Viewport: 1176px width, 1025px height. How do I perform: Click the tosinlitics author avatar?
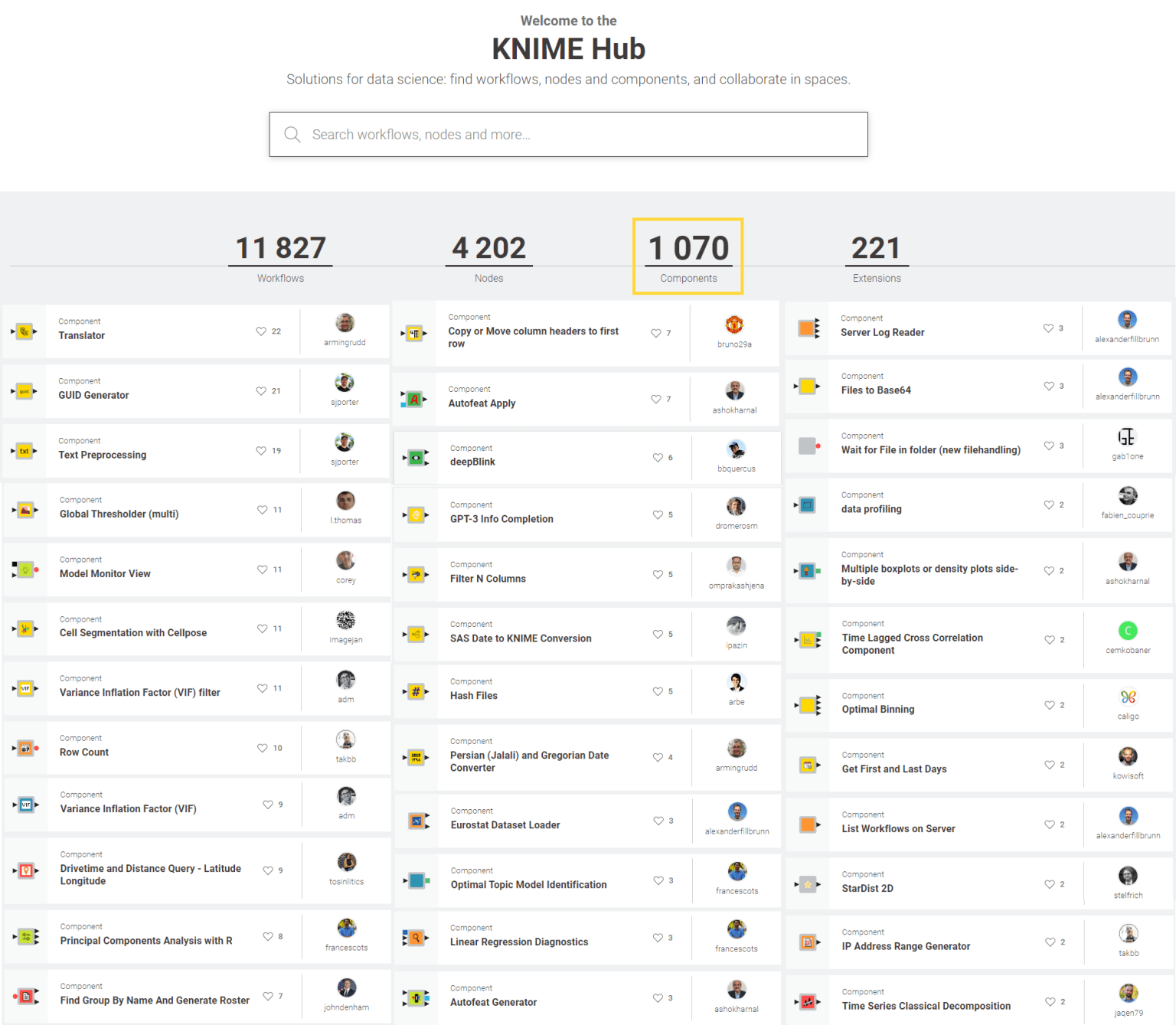347,862
